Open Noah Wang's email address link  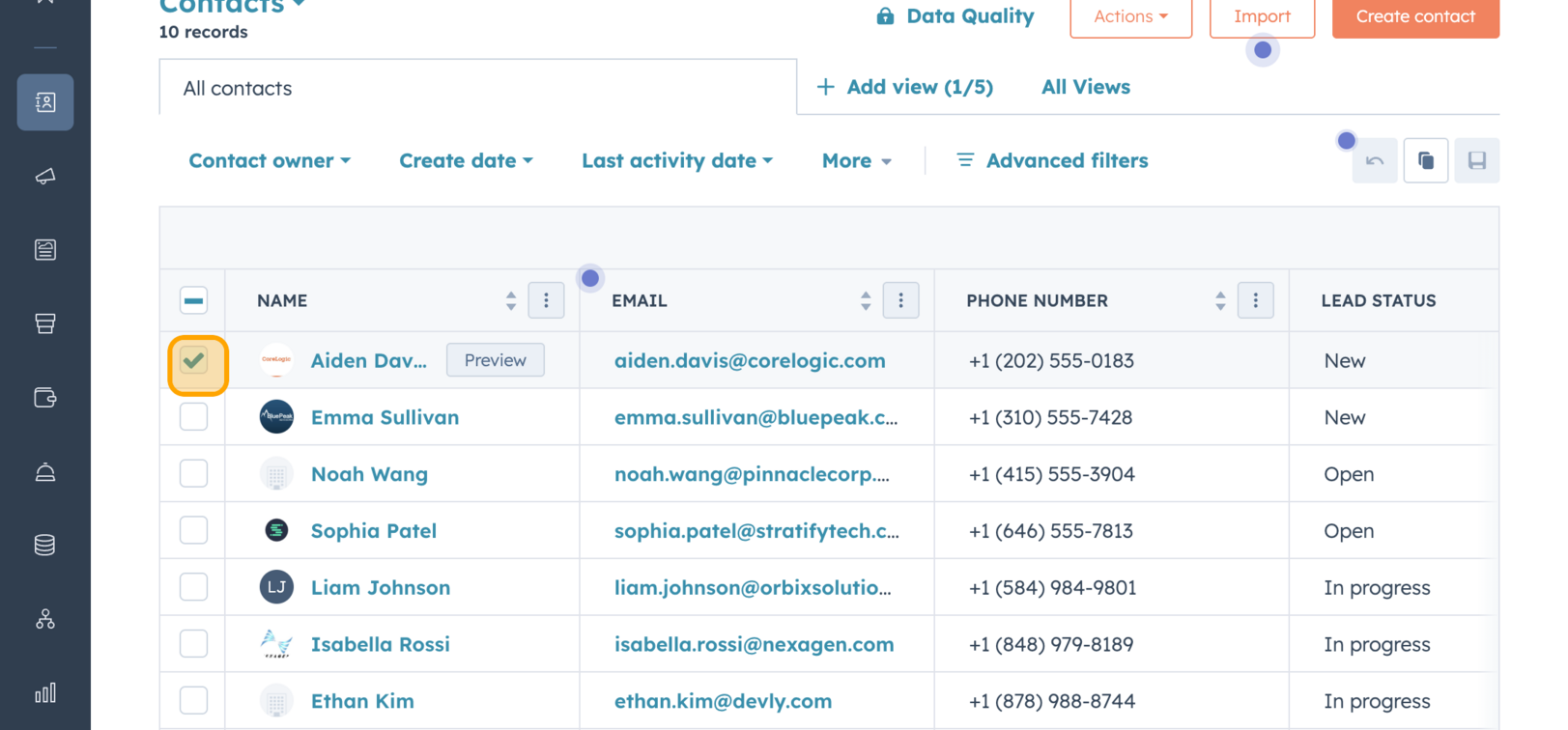pos(752,474)
